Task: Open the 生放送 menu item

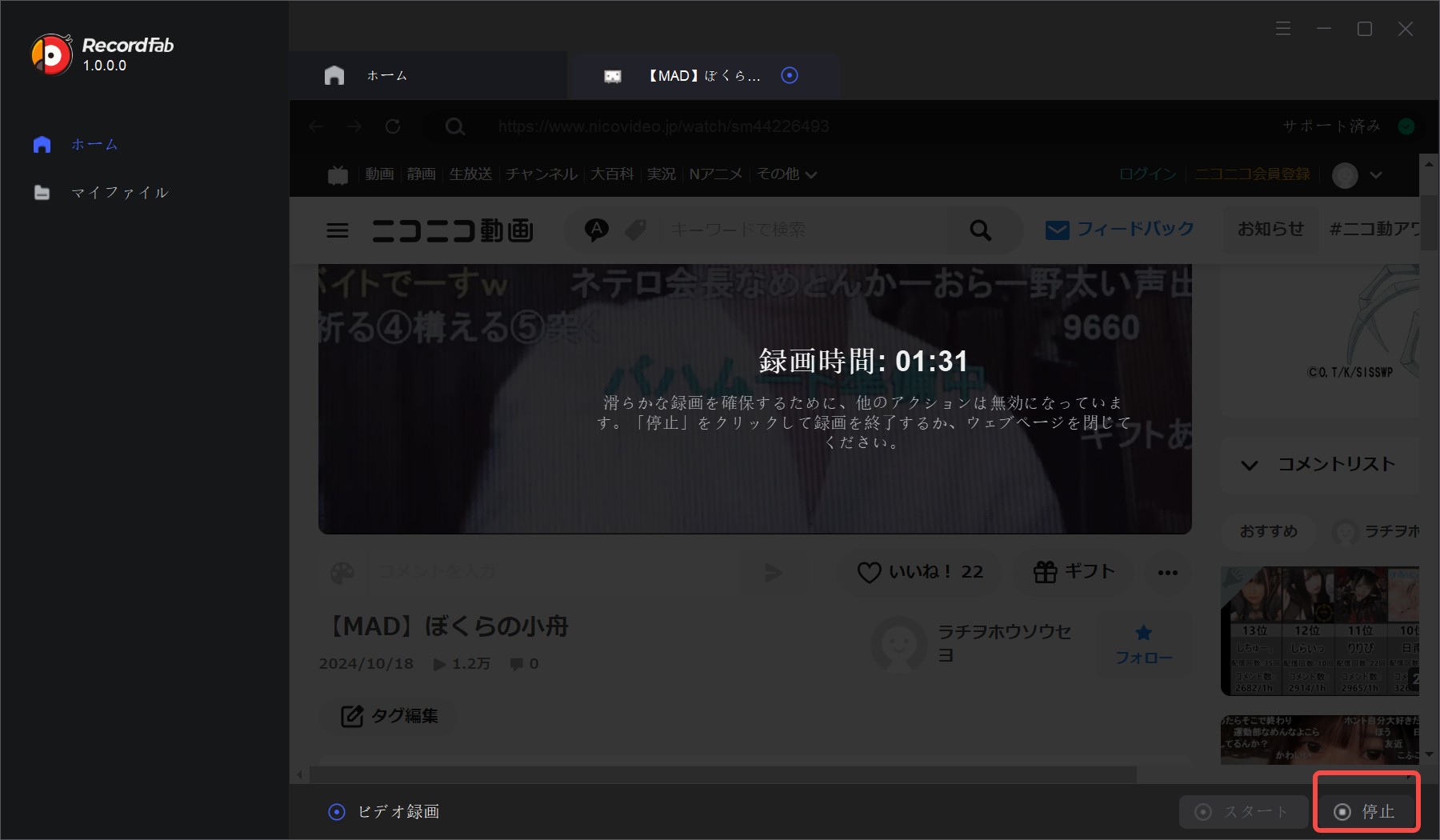Action: tap(470, 174)
